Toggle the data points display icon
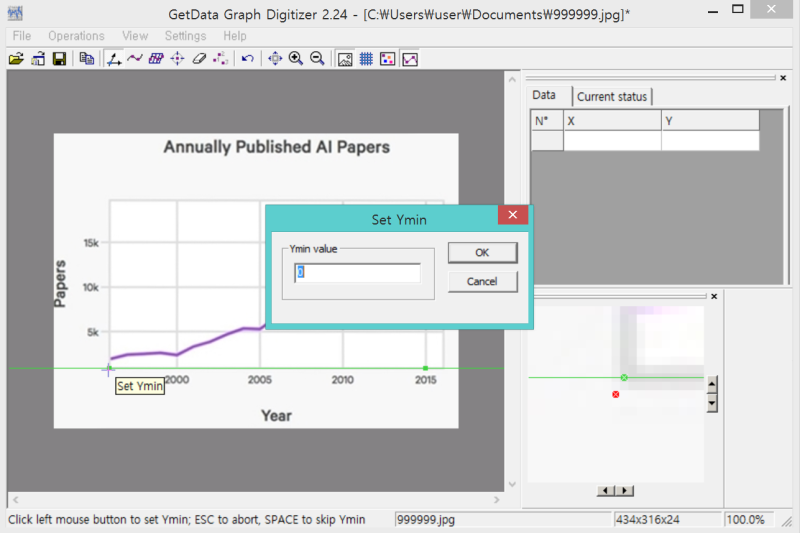Image resolution: width=800 pixels, height=533 pixels. tap(388, 59)
